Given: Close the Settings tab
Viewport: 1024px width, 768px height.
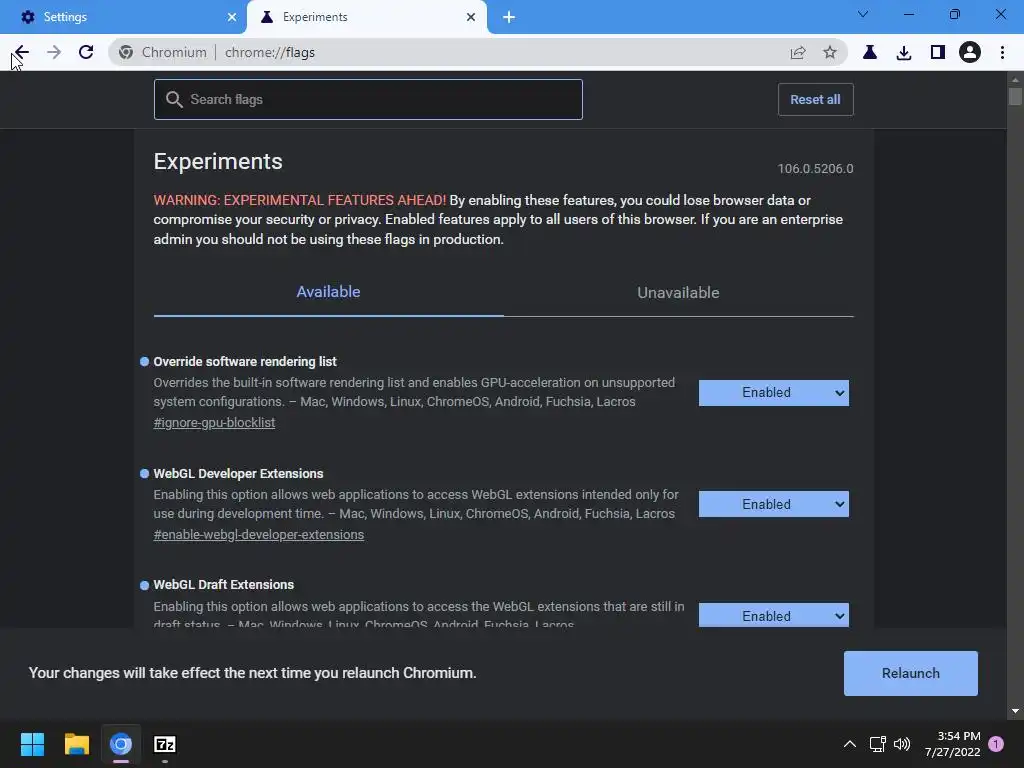Looking at the screenshot, I should click(232, 17).
